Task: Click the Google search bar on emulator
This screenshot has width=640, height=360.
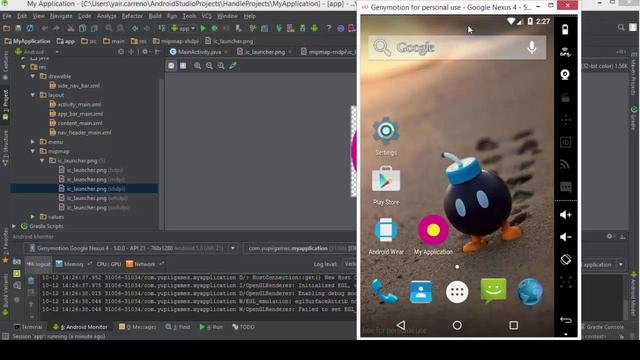Action: click(x=457, y=47)
